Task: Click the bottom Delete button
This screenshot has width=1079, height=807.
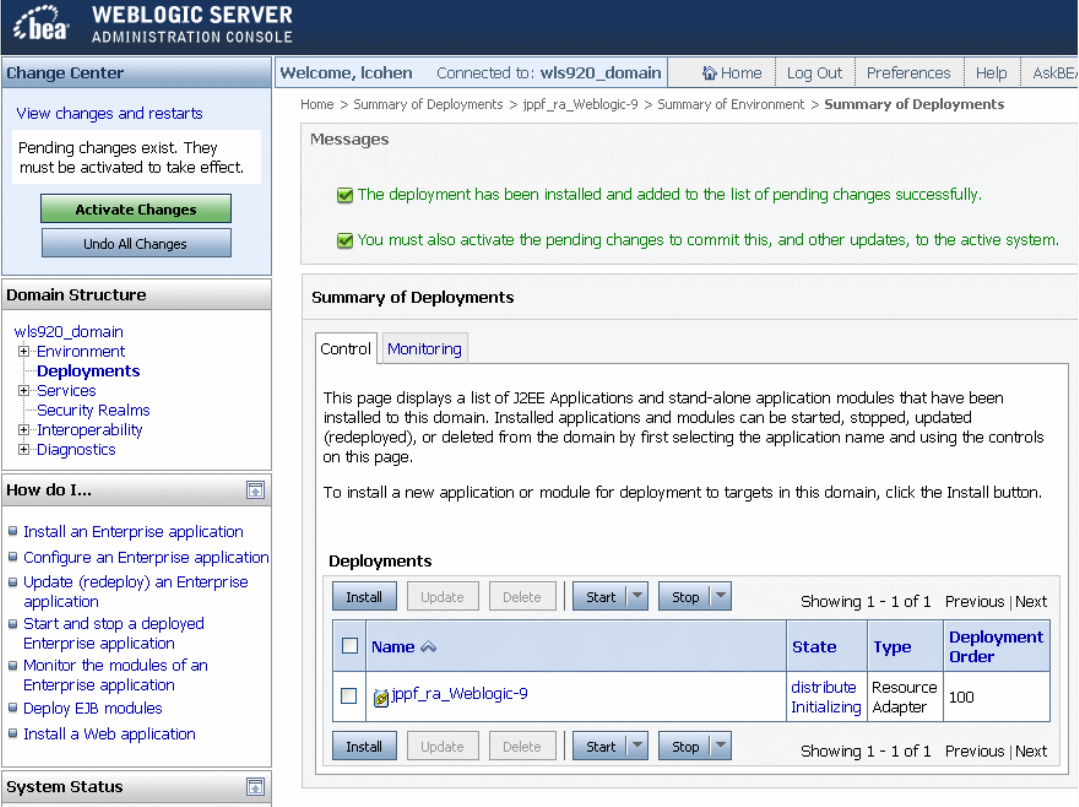Action: click(522, 746)
